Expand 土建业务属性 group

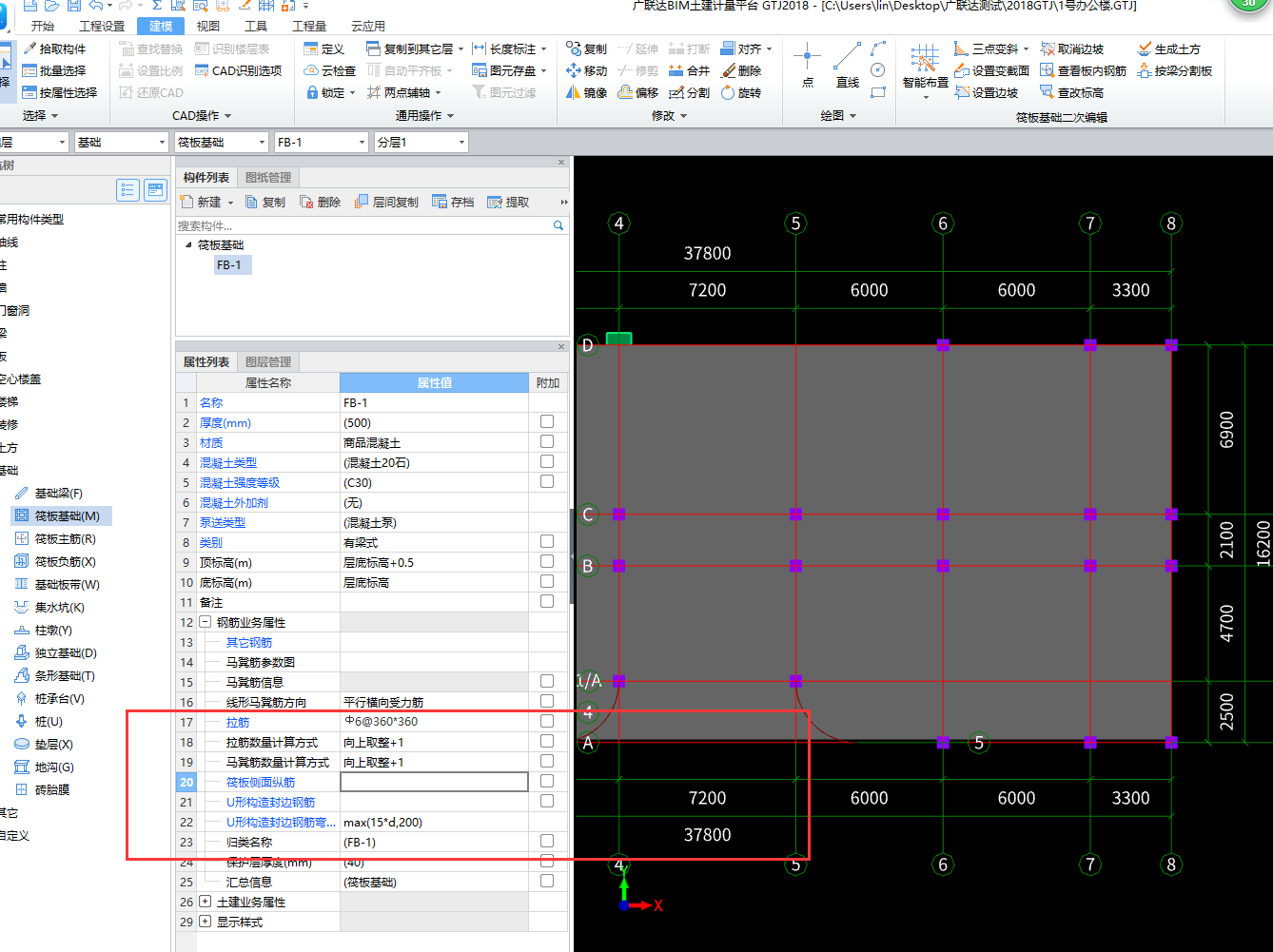tap(205, 902)
